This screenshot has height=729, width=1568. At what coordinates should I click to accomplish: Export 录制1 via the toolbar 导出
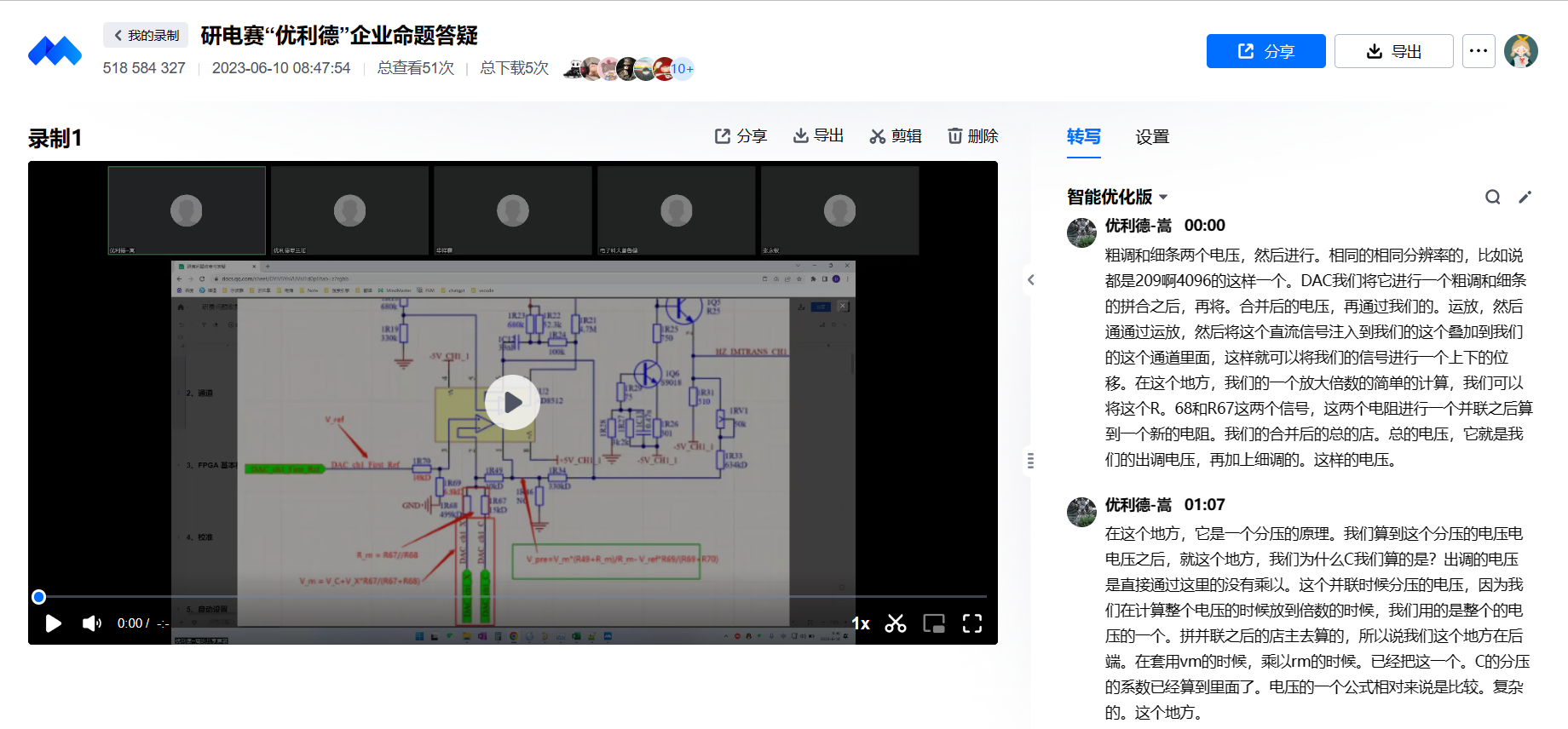tap(818, 136)
